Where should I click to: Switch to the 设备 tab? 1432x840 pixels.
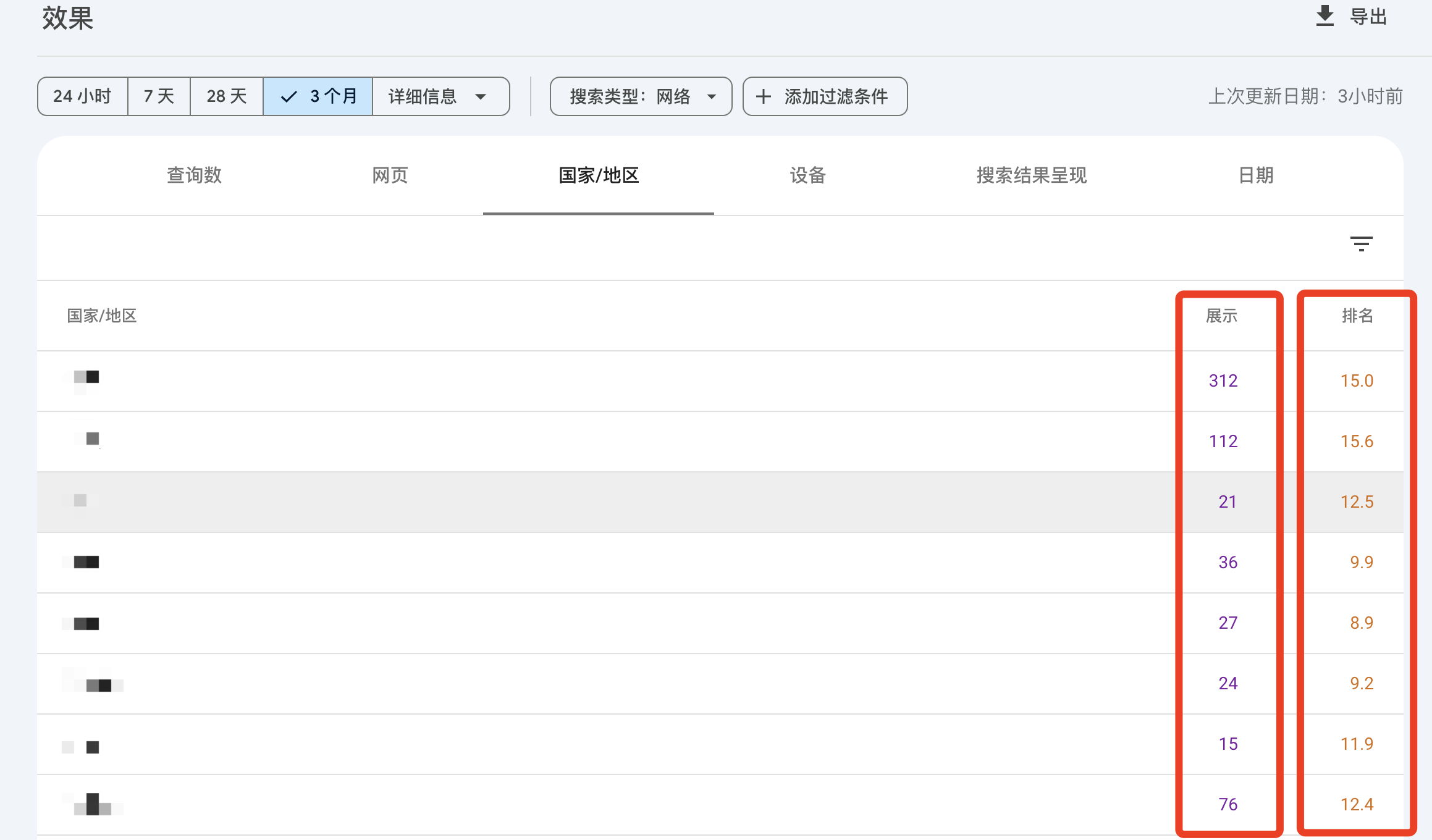pyautogui.click(x=807, y=175)
